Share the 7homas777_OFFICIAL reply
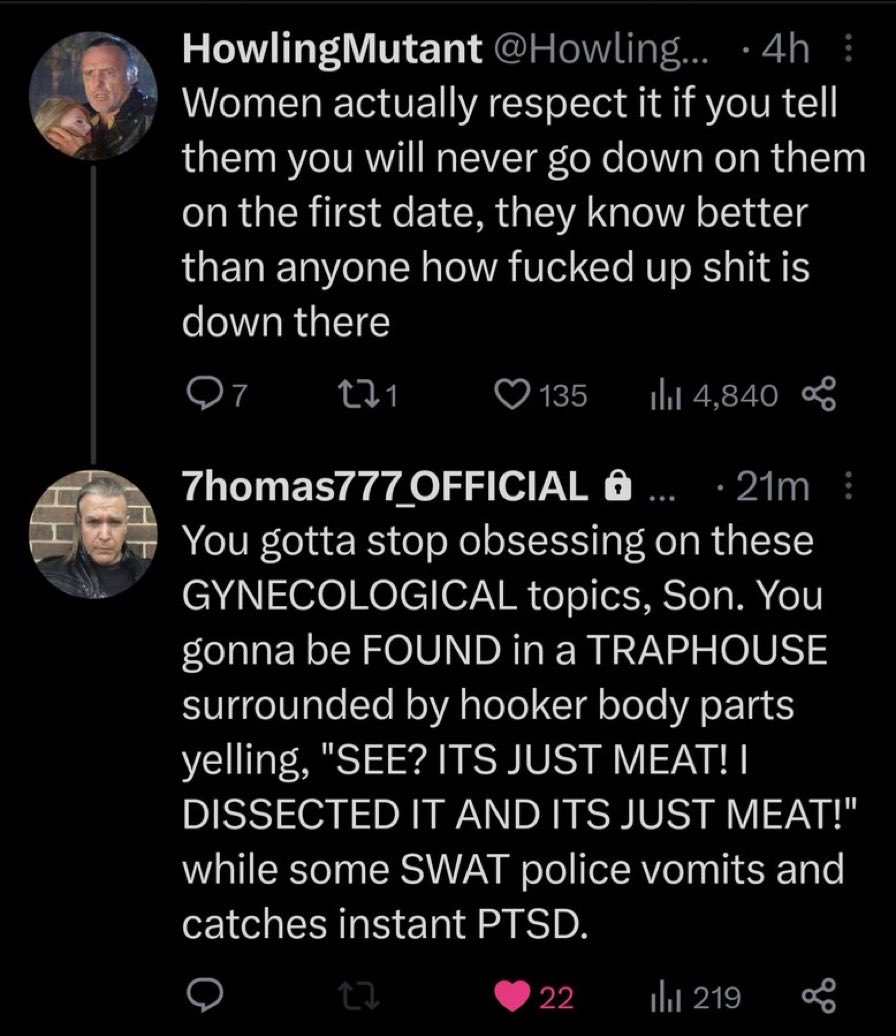896x1036 pixels. point(819,996)
